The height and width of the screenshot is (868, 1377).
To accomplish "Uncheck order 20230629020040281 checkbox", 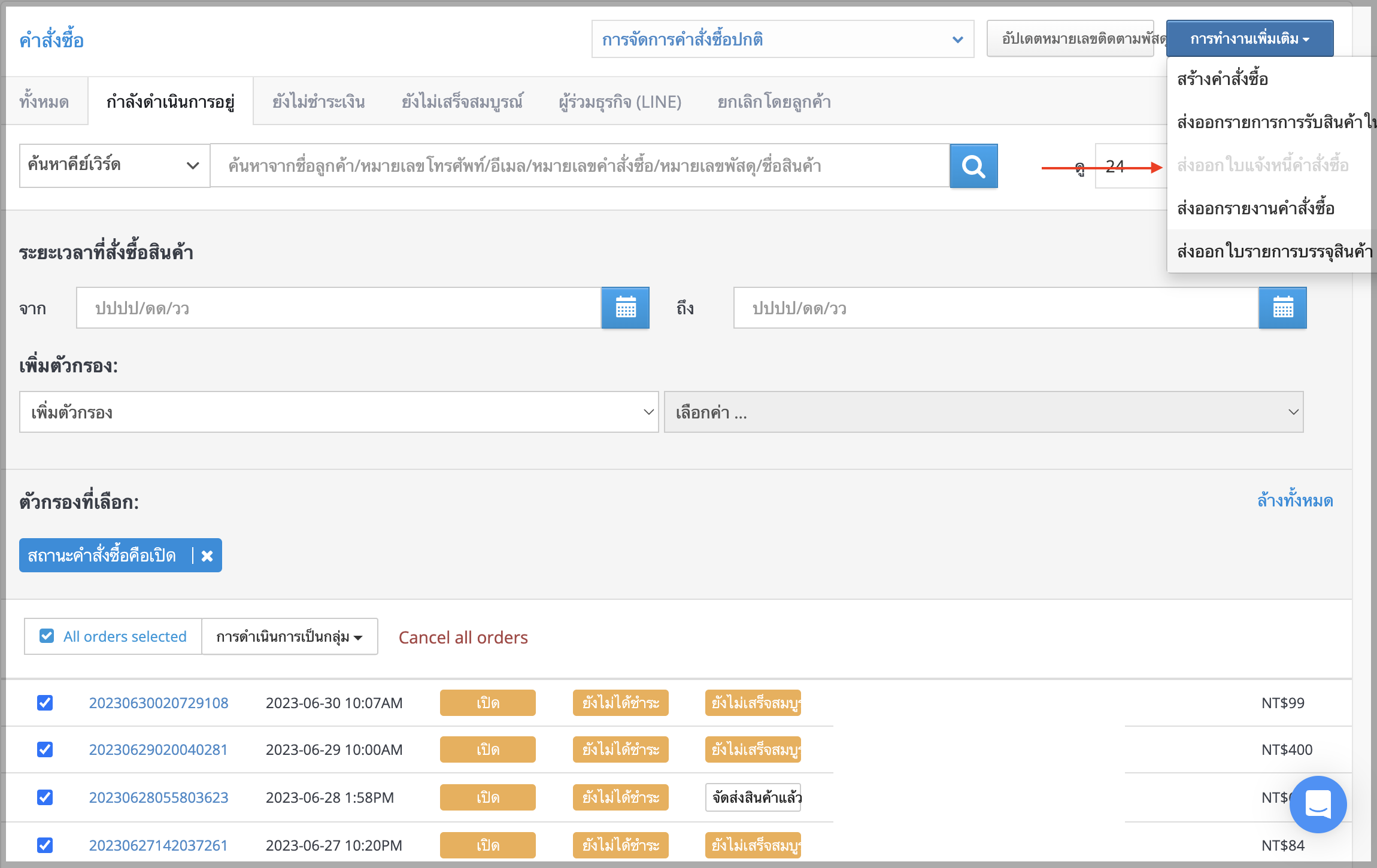I will (x=45, y=749).
